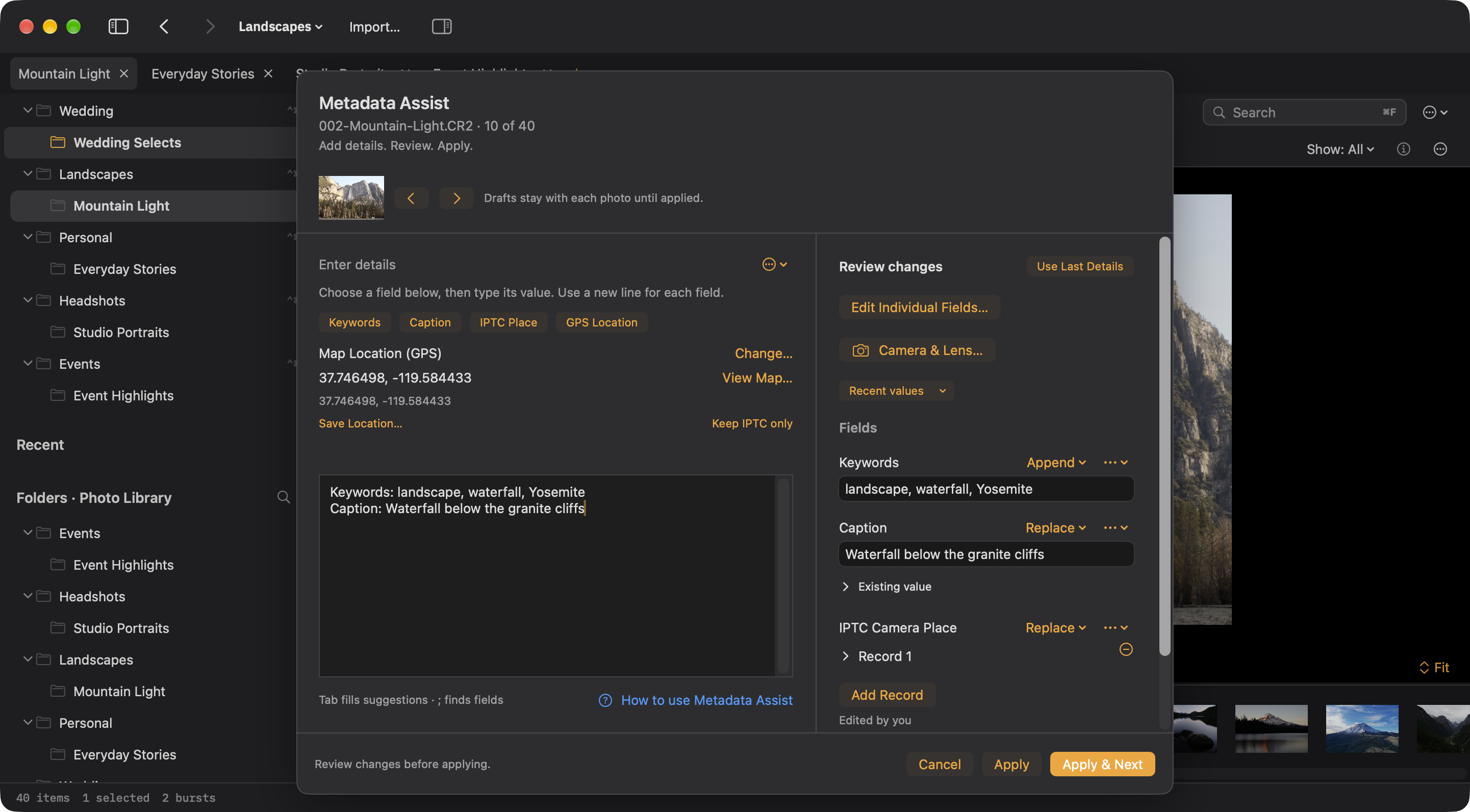
Task: Open the Show: All filter dropdown
Action: coord(1340,149)
